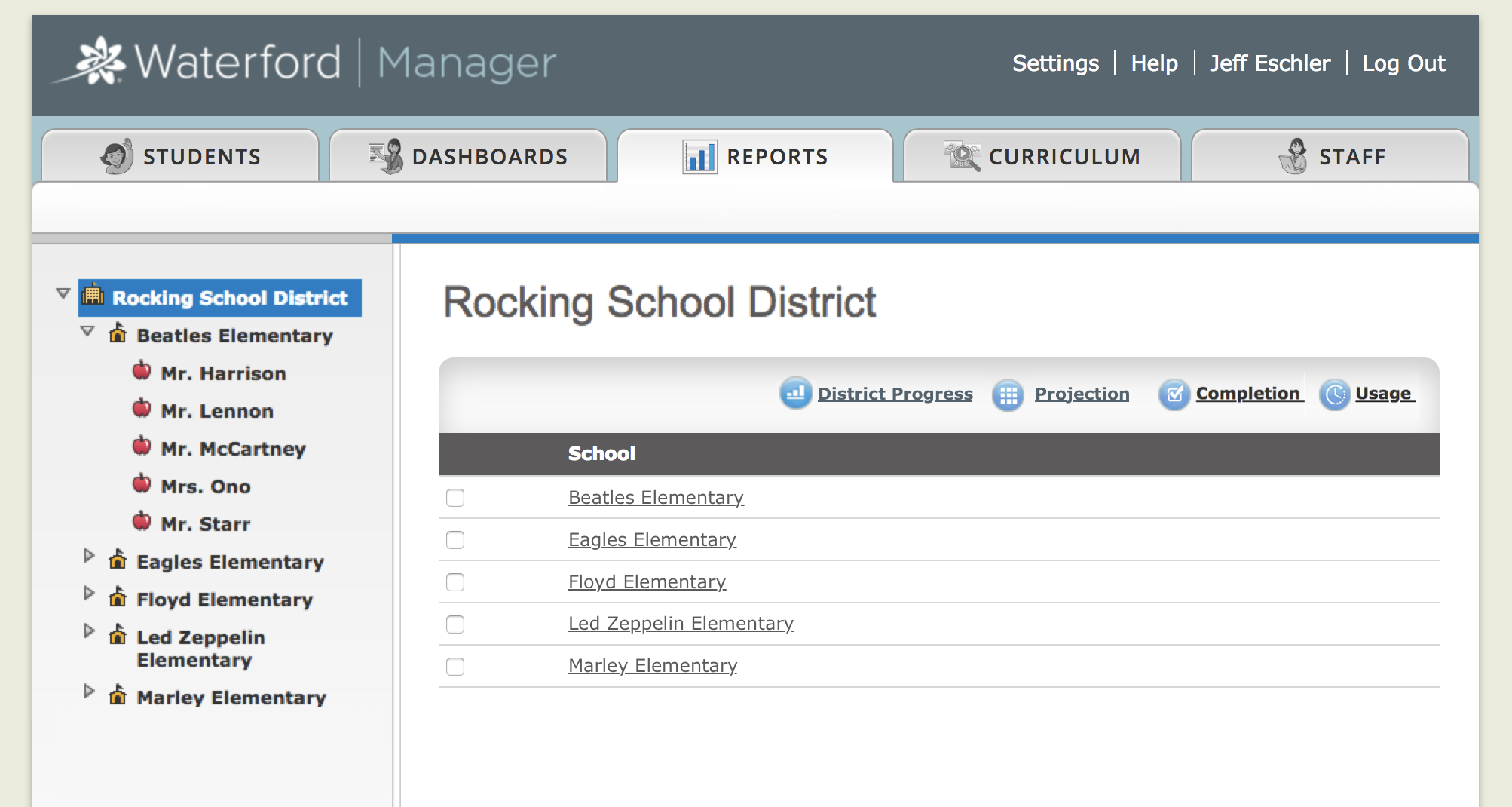Expand the Marley Elementary tree node

coord(89,692)
